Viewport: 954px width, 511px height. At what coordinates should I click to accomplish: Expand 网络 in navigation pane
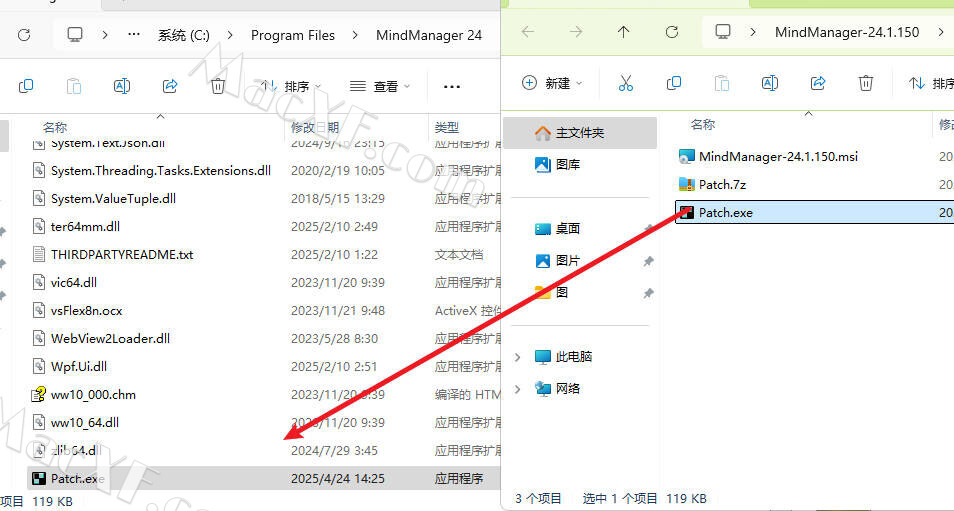518,389
